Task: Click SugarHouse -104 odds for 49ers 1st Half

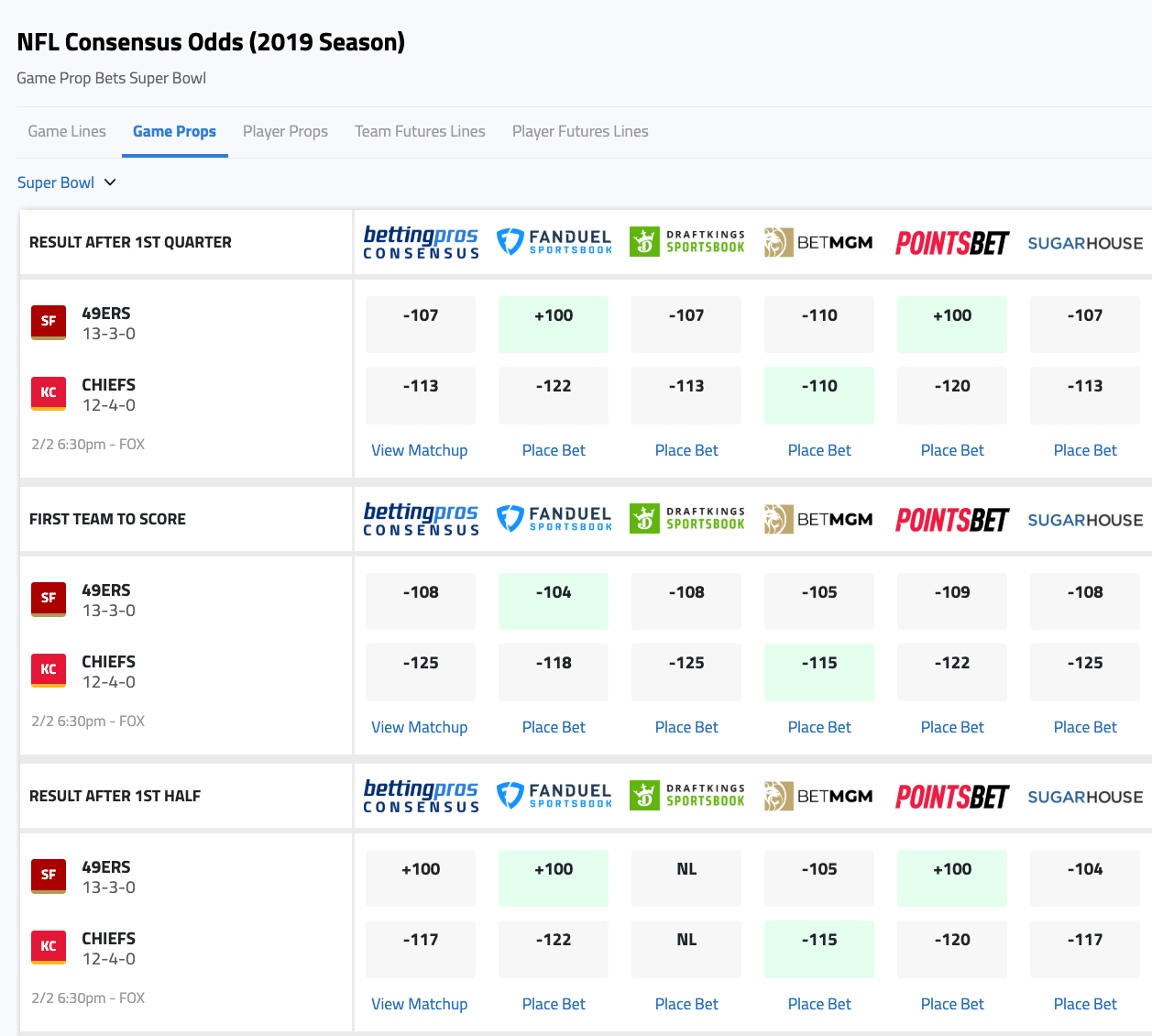Action: point(1085,878)
